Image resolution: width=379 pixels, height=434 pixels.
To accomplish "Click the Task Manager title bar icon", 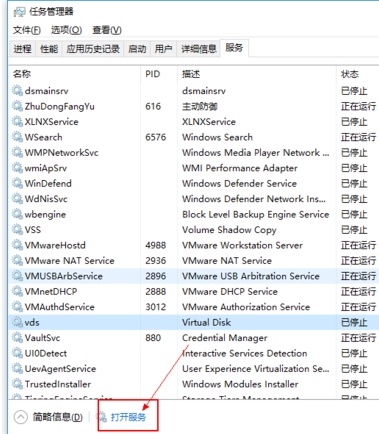I will (x=19, y=12).
